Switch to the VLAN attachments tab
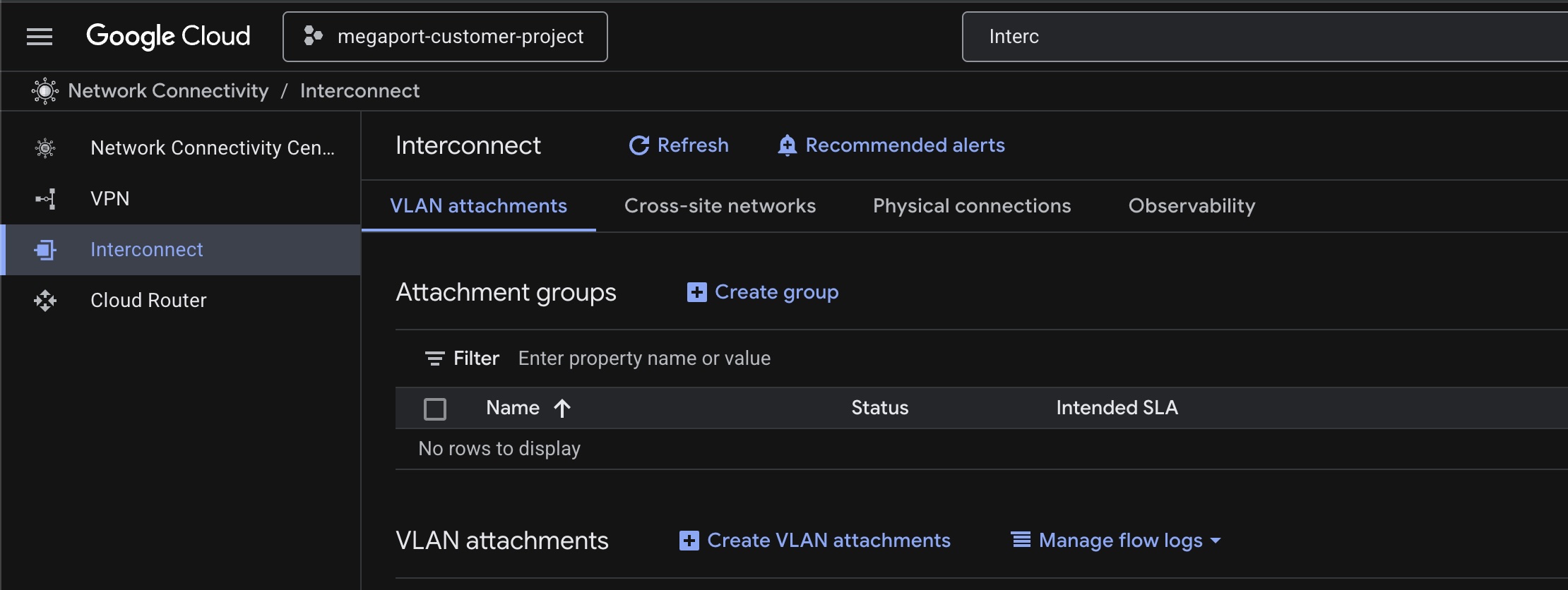Viewport: 1568px width, 590px height. (478, 206)
